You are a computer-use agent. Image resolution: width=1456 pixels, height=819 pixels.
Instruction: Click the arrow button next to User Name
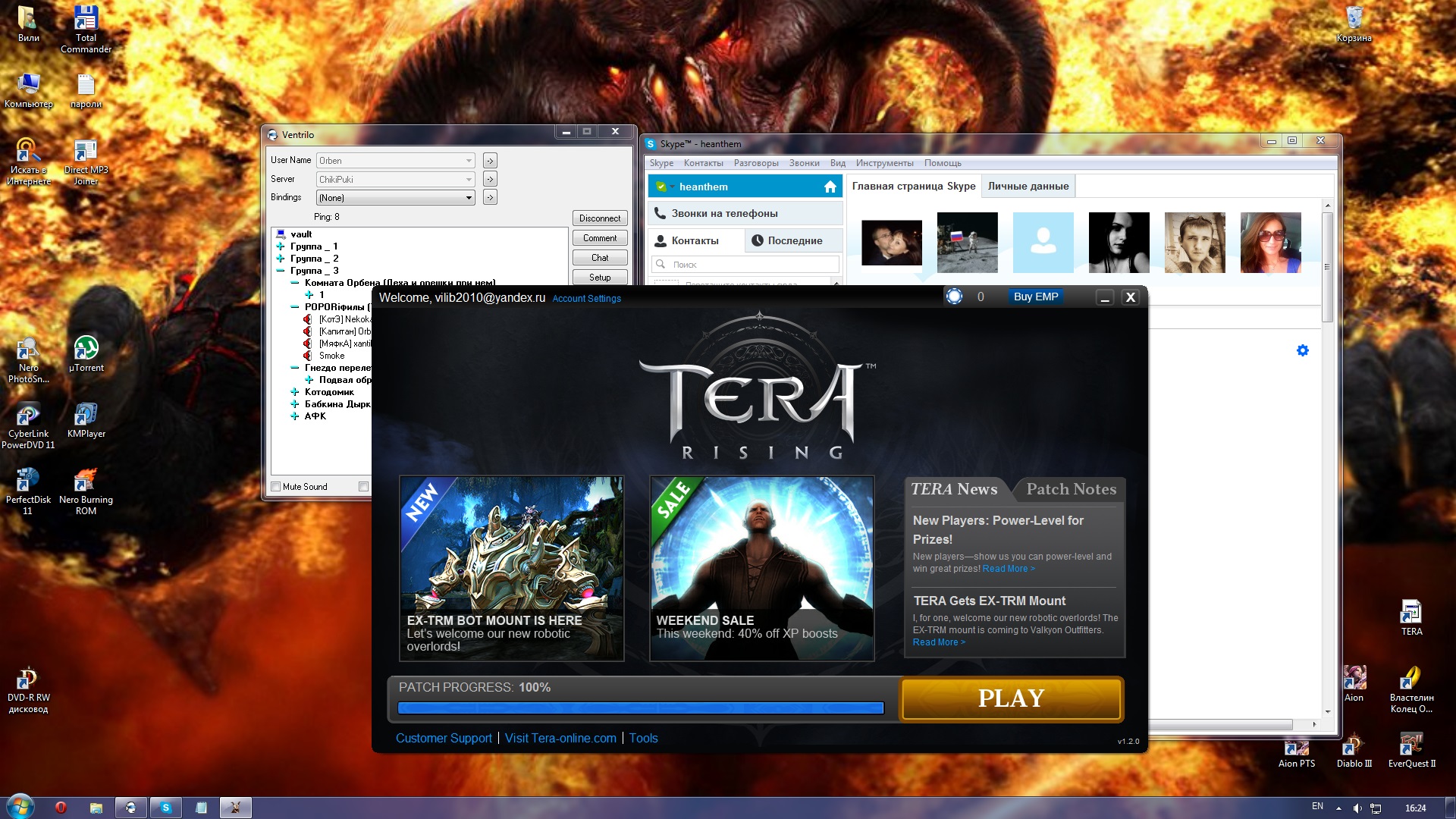click(x=490, y=161)
